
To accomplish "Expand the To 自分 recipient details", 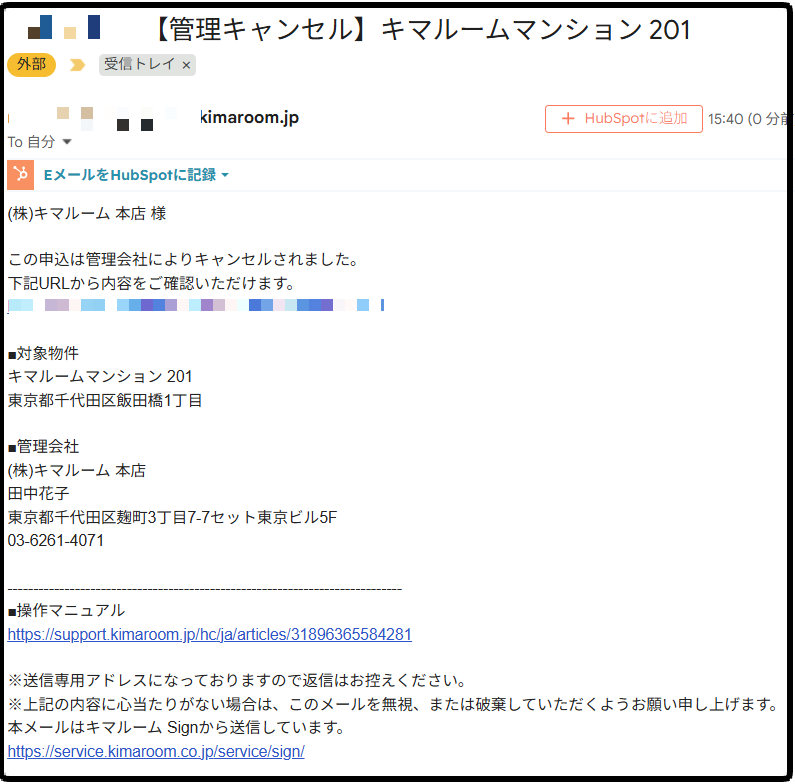I will click(66, 142).
